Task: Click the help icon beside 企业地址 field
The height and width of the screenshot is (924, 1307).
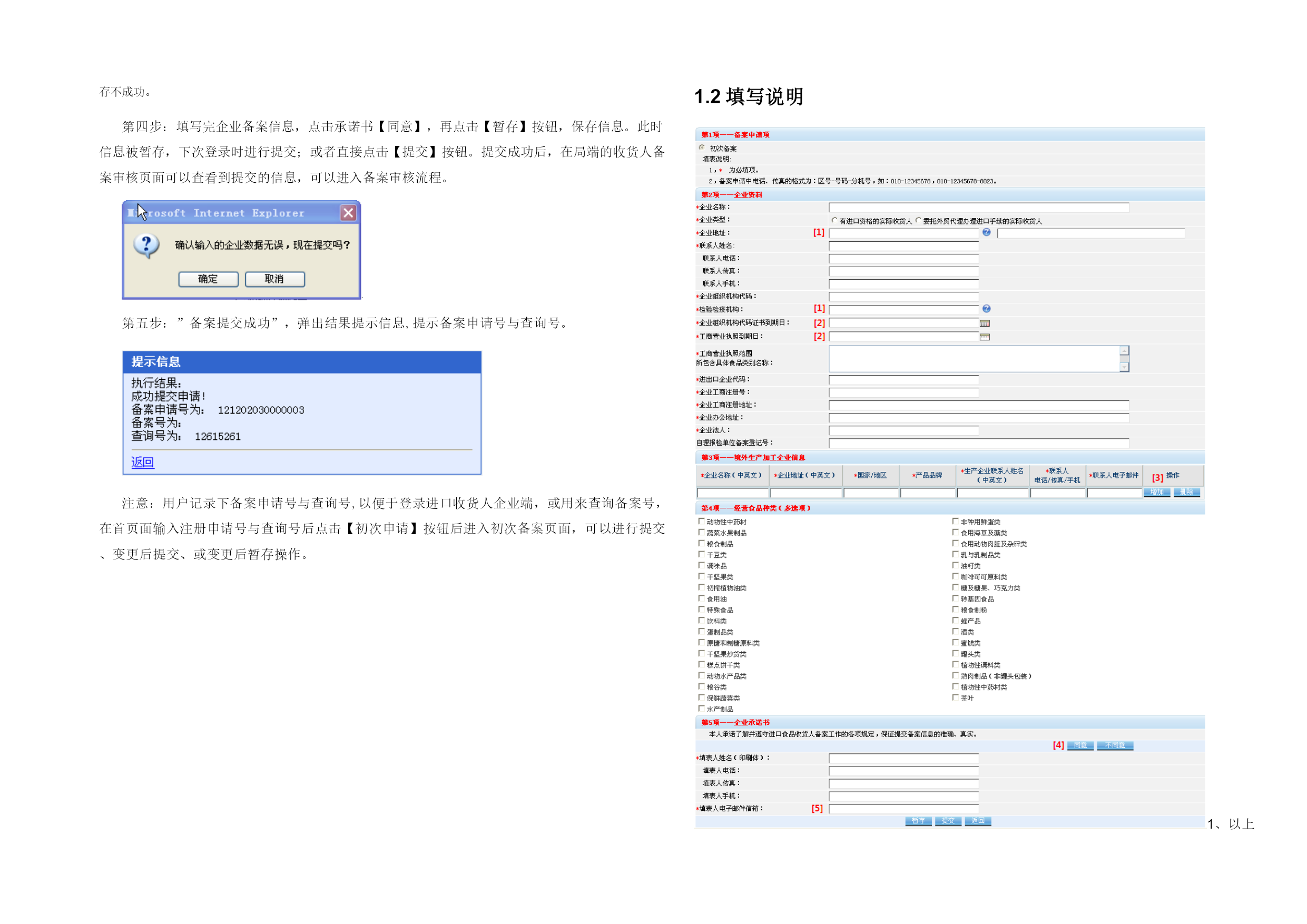Action: click(987, 232)
